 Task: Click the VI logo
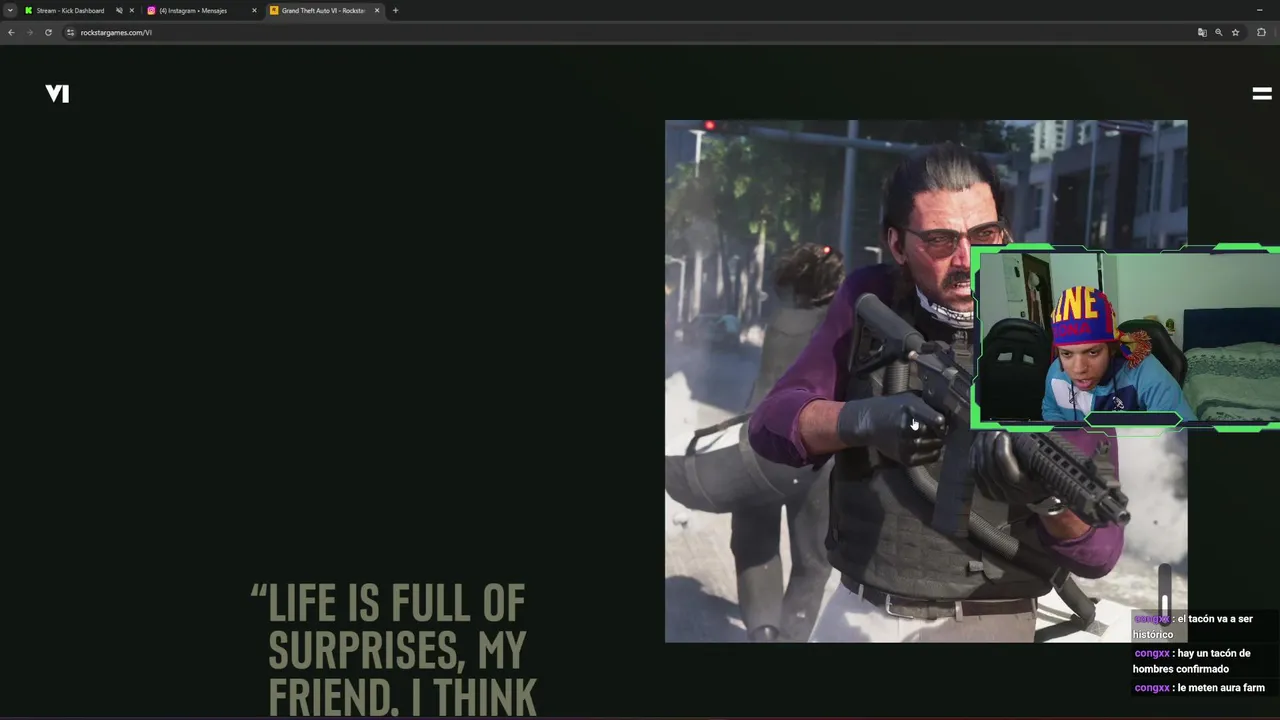pos(57,93)
